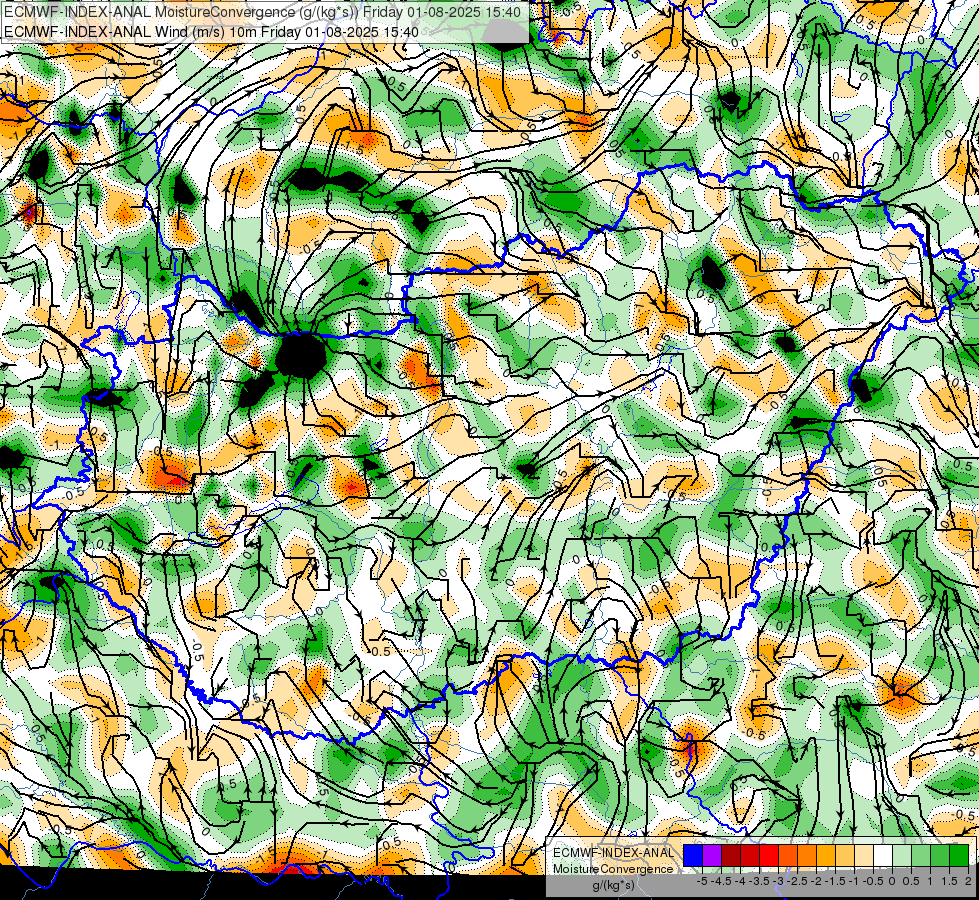This screenshot has width=979, height=900.
Task: Pick the light orange swatch between -1.5 and -1
Action: coord(845,855)
